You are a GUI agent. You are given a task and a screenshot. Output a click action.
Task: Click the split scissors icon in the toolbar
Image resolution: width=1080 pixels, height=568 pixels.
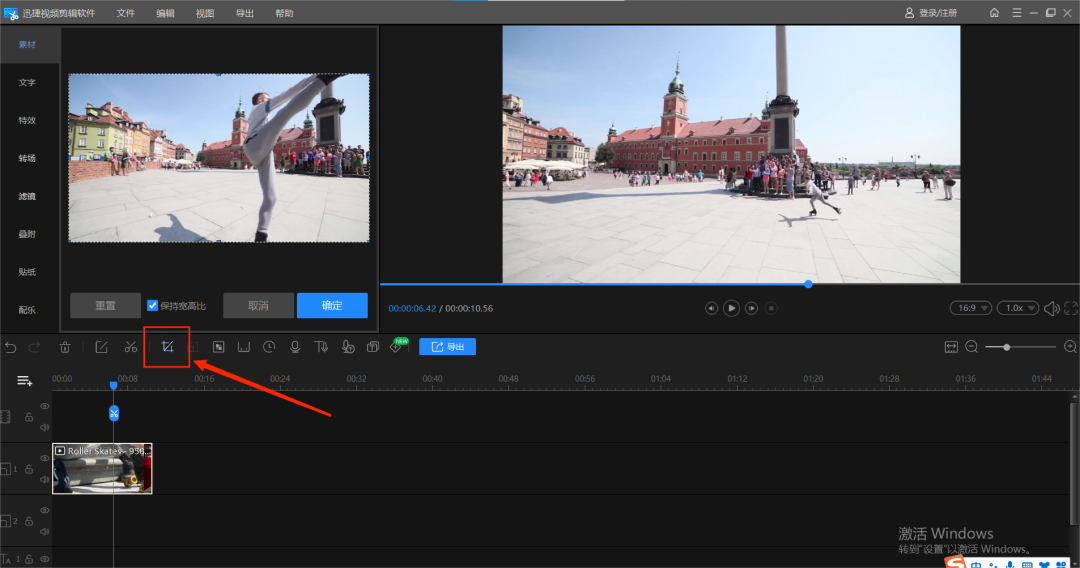point(131,347)
